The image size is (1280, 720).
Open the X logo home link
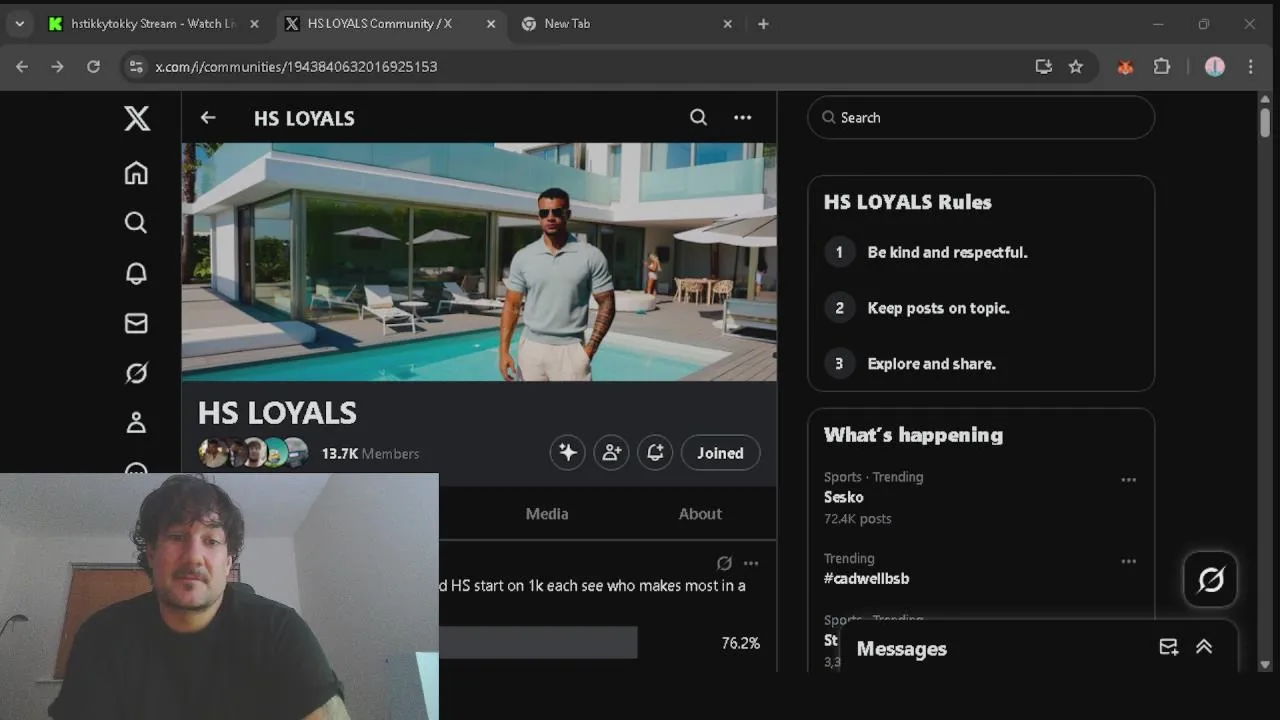pos(137,119)
